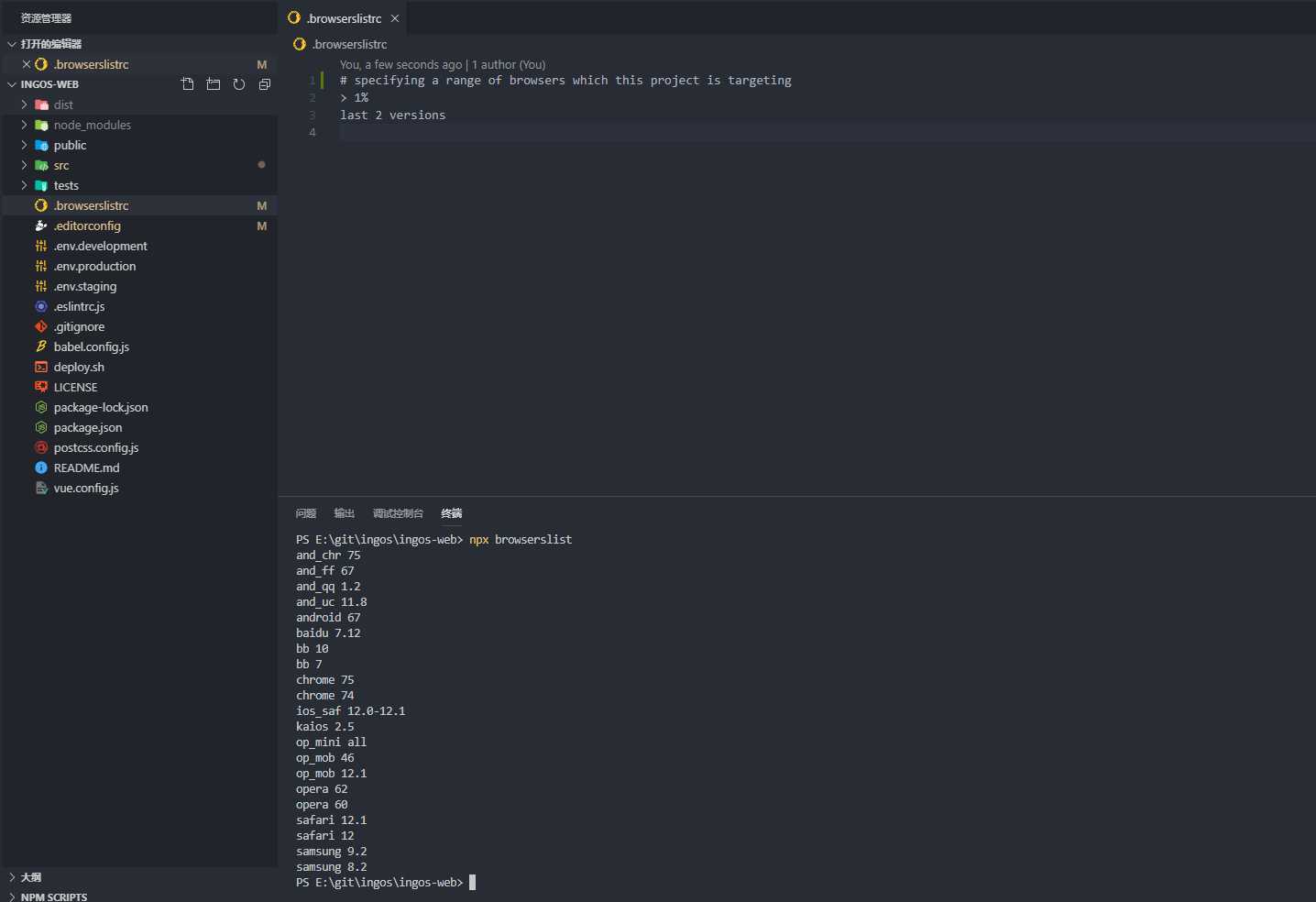Open the vue.config.js file

tap(86, 488)
